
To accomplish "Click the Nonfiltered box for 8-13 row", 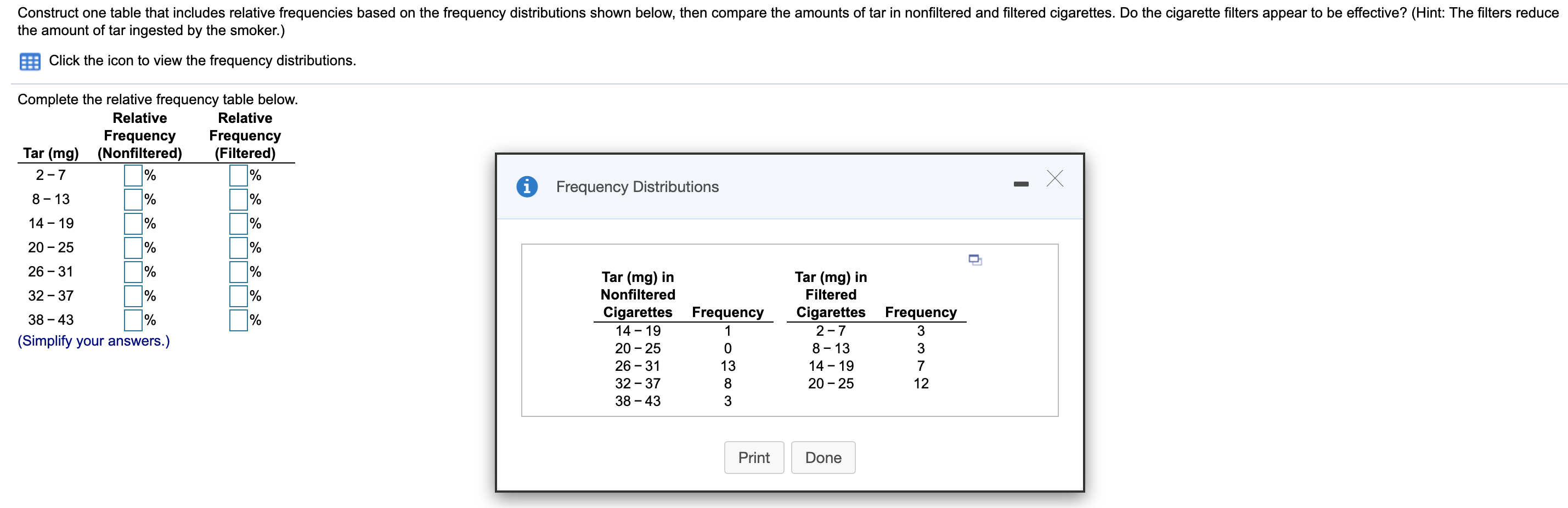I will tap(132, 199).
